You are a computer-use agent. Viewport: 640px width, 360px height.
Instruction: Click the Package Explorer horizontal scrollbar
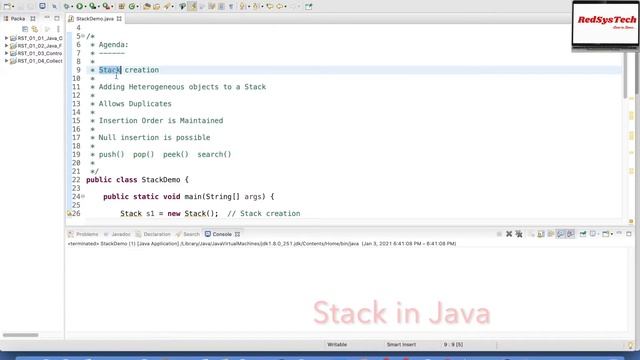click(20, 335)
